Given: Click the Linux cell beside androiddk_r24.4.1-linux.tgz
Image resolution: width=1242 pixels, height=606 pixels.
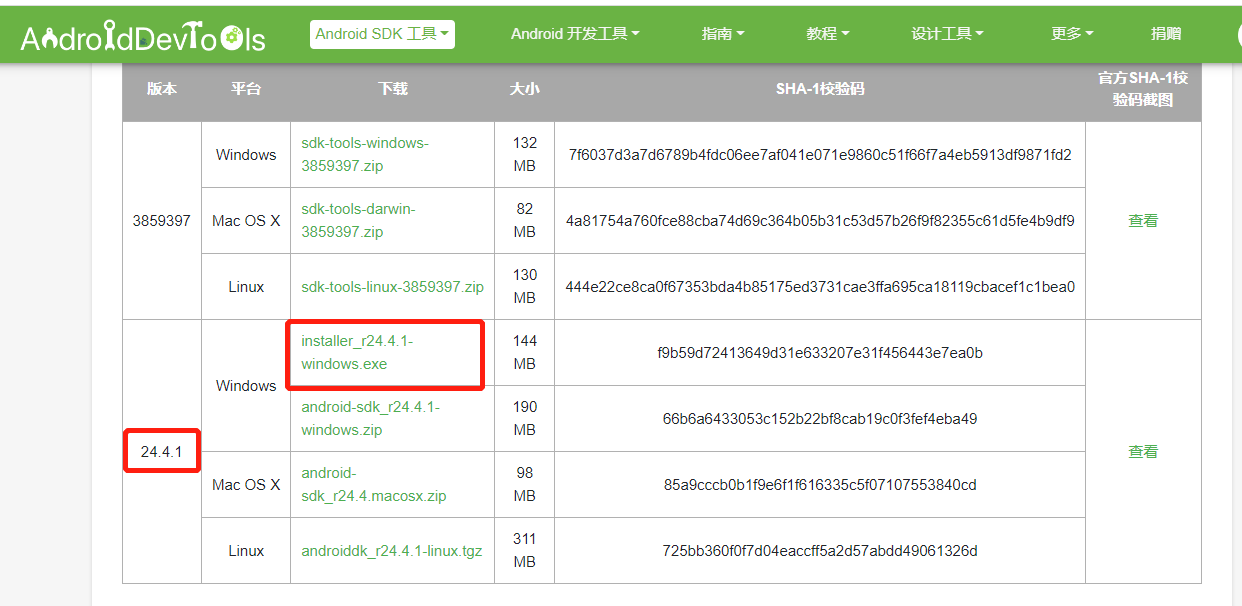Looking at the screenshot, I should tap(246, 551).
